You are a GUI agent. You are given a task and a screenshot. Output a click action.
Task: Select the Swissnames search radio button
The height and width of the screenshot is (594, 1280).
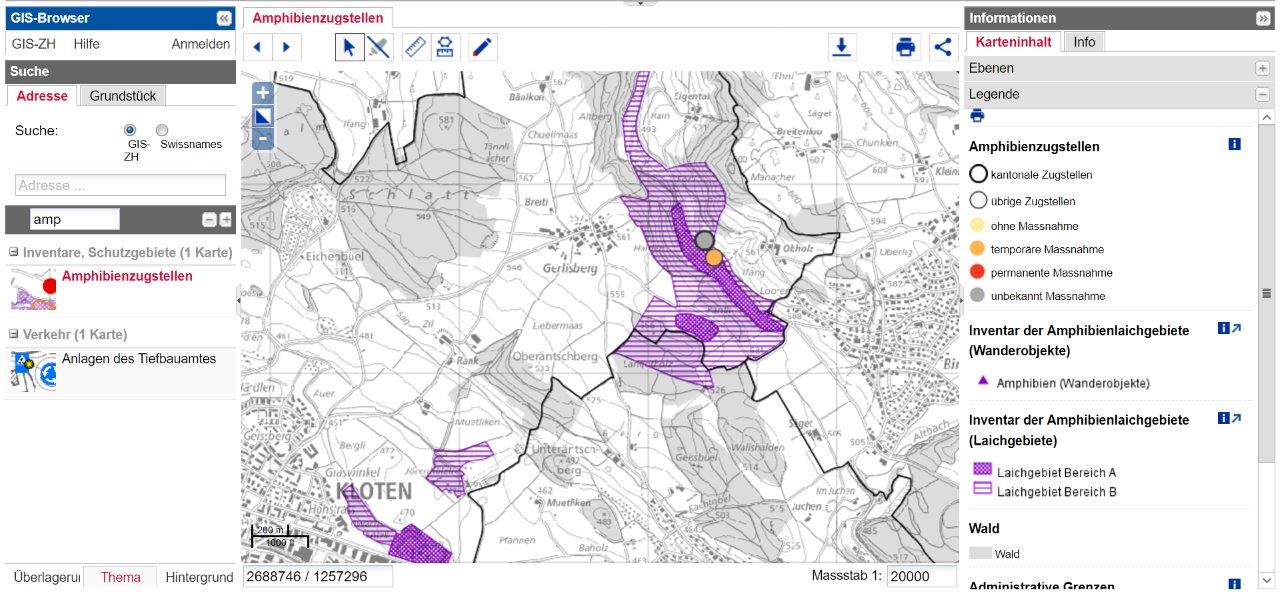click(162, 130)
